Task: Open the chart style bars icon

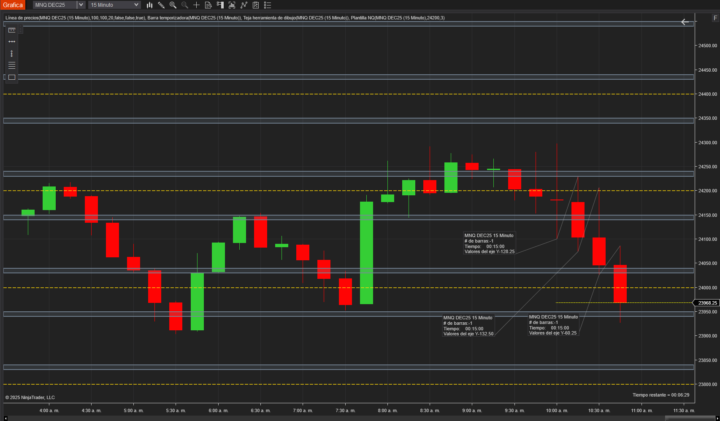Action: point(149,5)
